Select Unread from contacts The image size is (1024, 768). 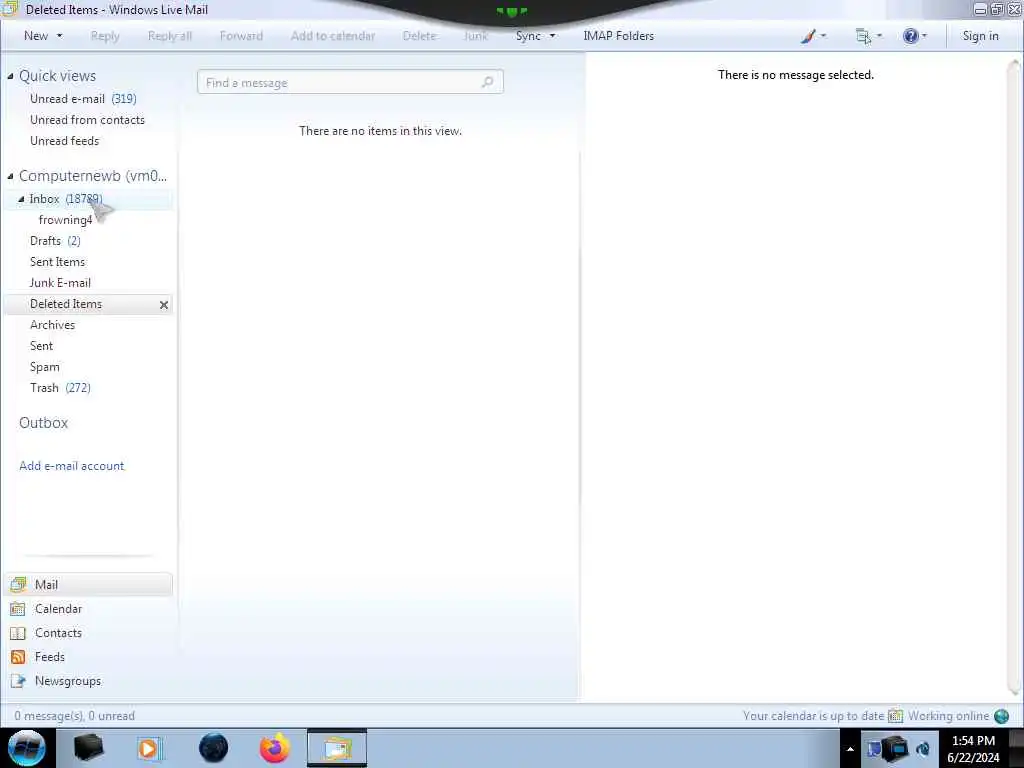[87, 120]
